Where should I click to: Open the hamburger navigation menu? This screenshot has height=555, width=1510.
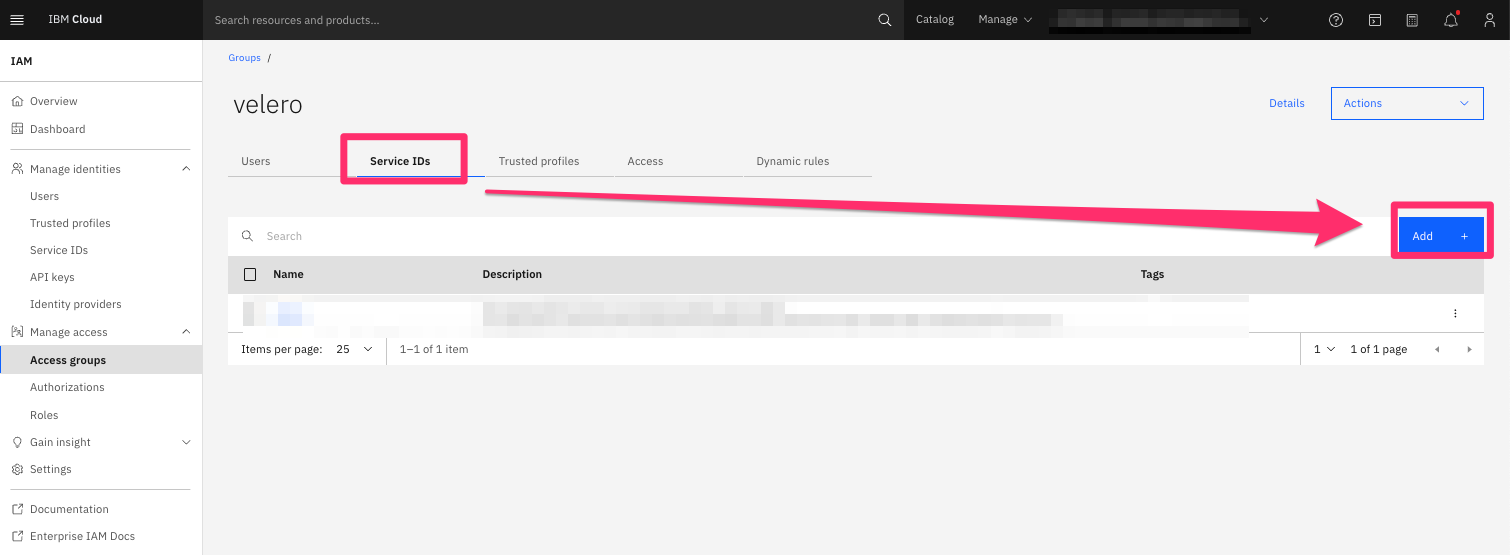pyautogui.click(x=17, y=20)
